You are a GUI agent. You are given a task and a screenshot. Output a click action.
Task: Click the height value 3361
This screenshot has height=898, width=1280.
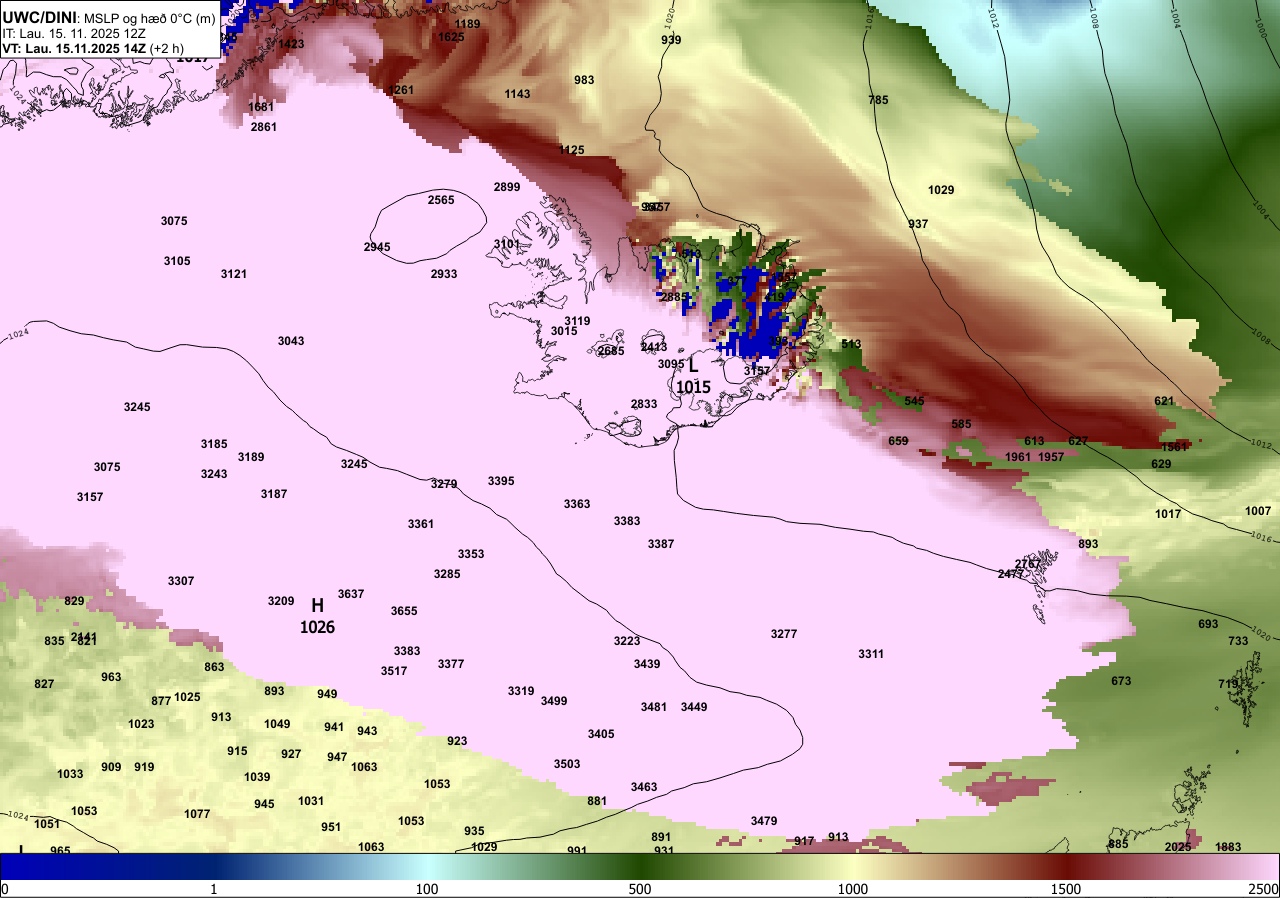[421, 524]
